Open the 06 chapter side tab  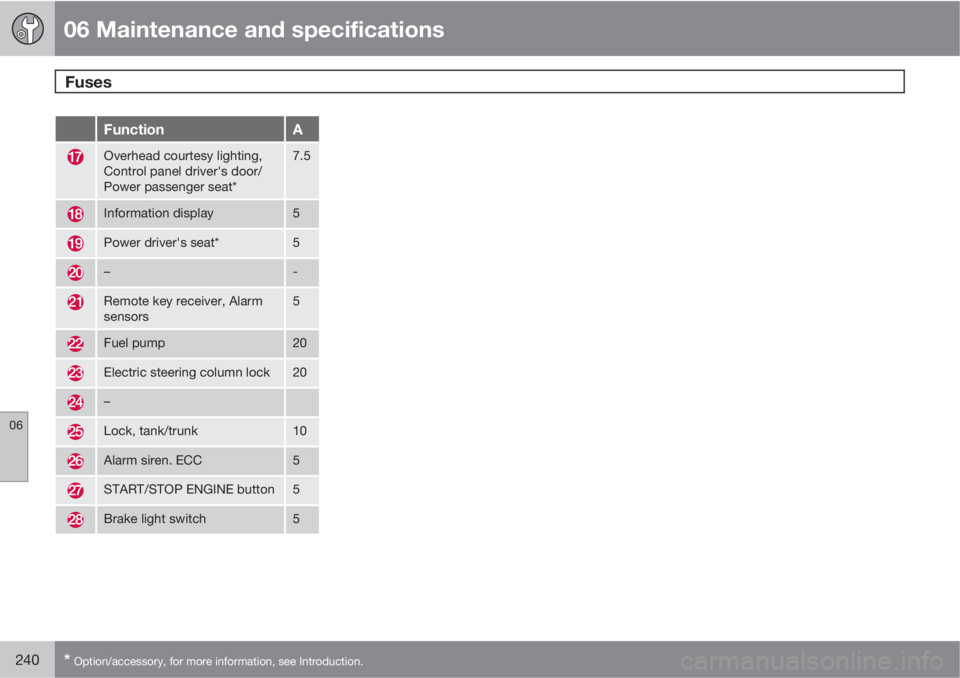[14, 446]
